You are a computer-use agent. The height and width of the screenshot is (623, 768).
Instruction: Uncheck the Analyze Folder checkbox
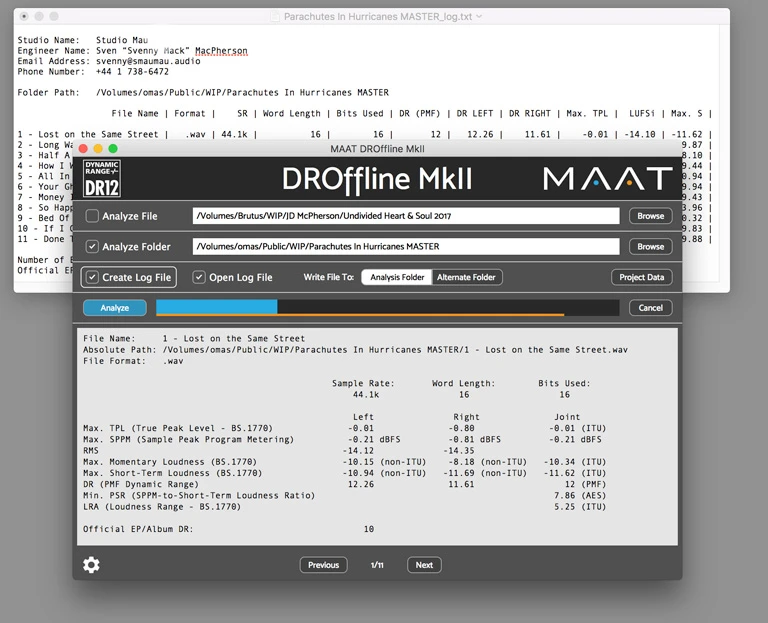point(92,246)
